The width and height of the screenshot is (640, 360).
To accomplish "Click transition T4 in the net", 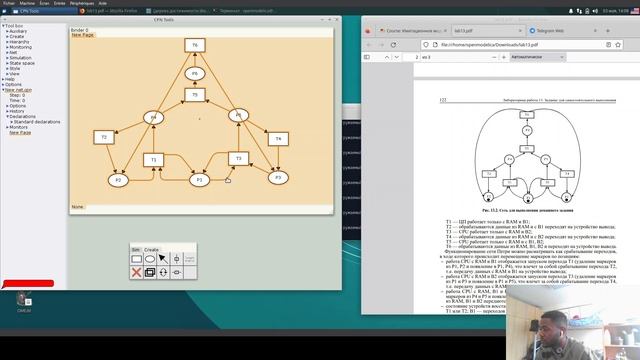I will (x=278, y=139).
